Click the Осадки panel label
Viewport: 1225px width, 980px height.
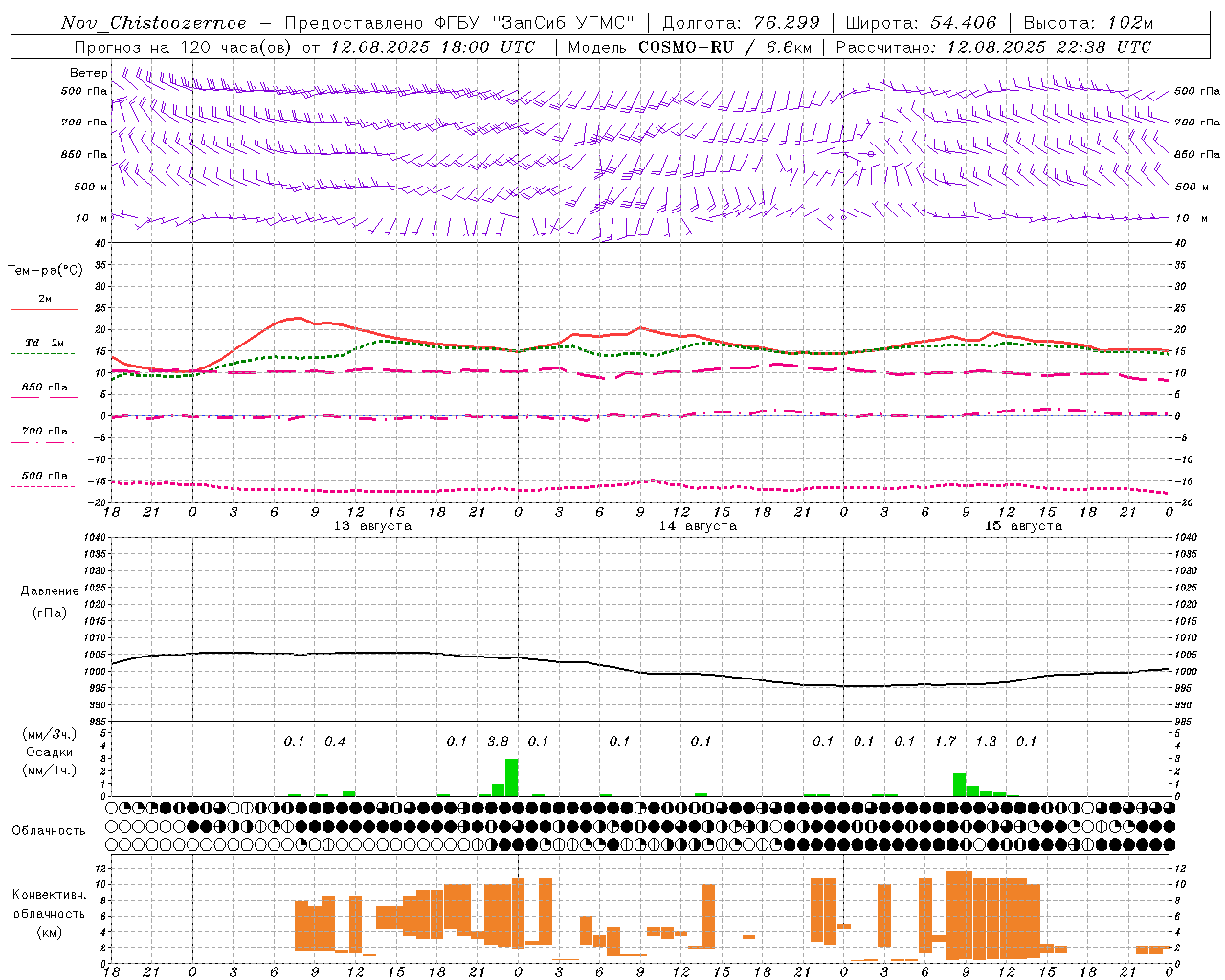pos(49,752)
